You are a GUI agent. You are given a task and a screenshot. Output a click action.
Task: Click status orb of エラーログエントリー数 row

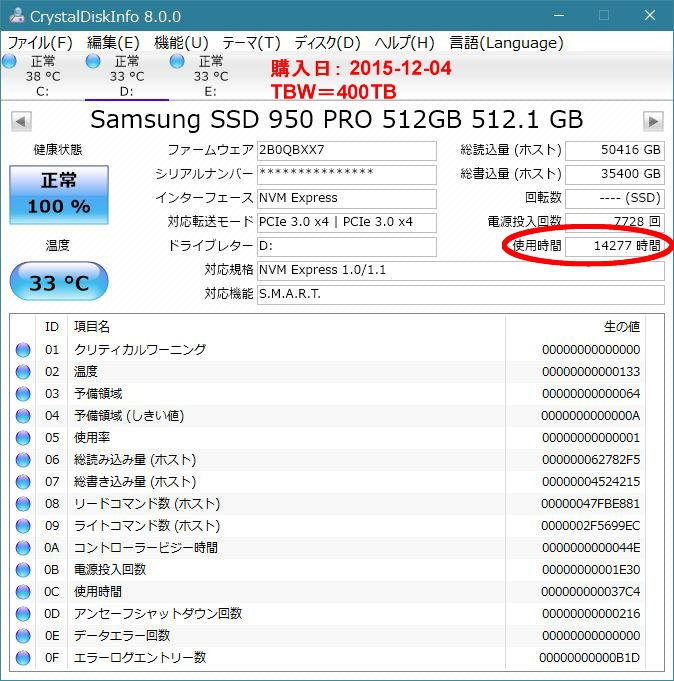(23, 658)
